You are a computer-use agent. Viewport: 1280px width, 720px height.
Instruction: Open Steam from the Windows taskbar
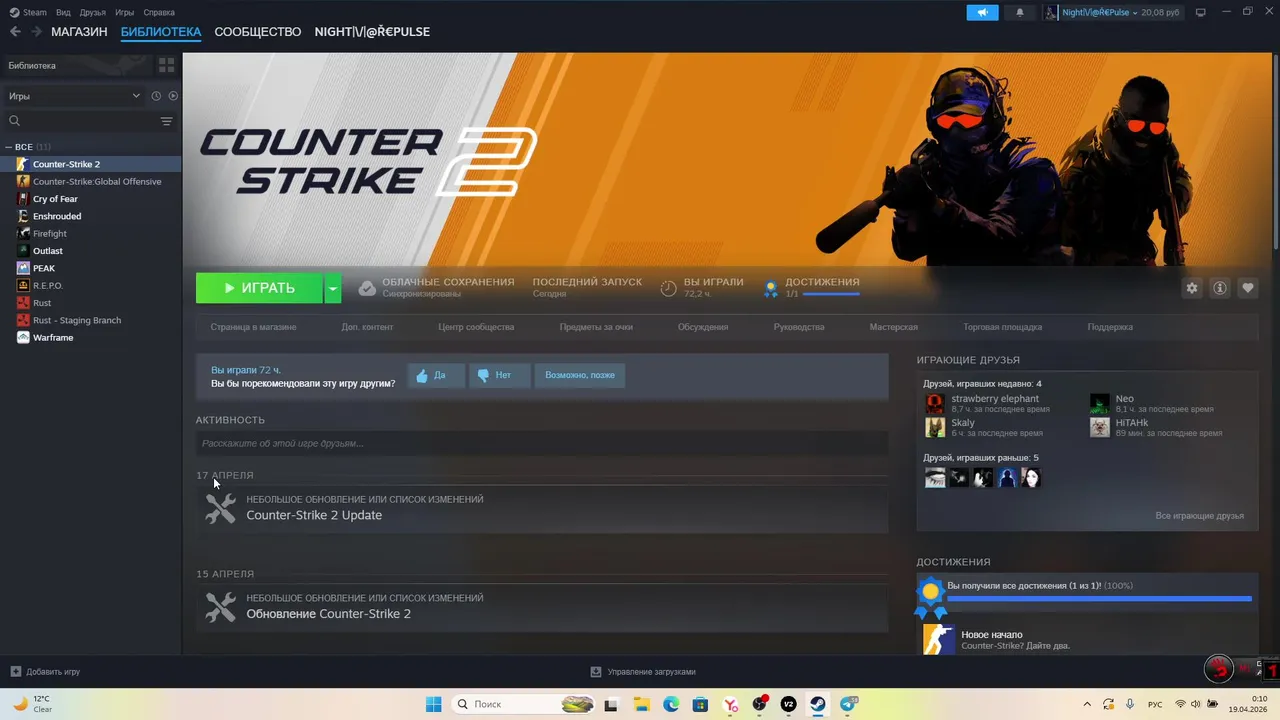(x=818, y=704)
